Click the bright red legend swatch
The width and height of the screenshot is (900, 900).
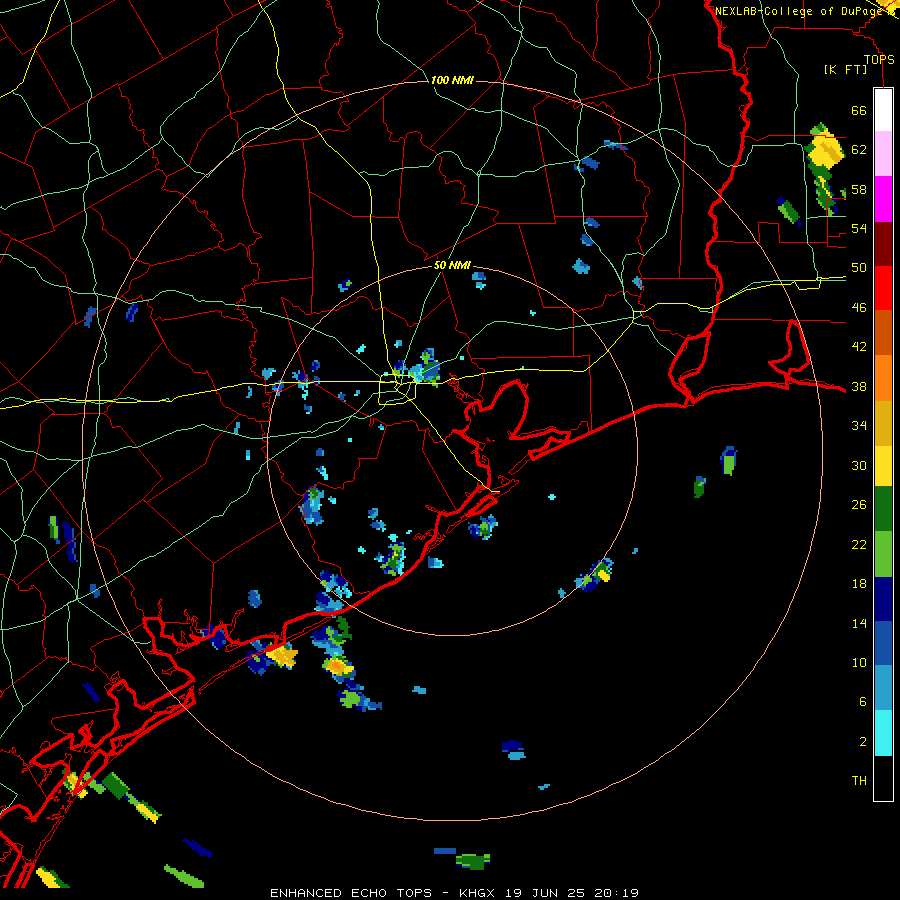883,288
